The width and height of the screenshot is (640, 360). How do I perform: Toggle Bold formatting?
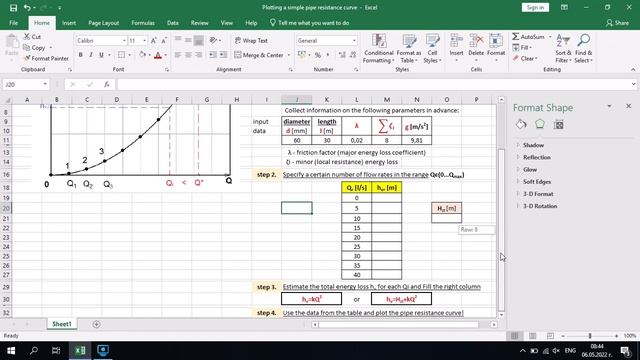pyautogui.click(x=80, y=55)
